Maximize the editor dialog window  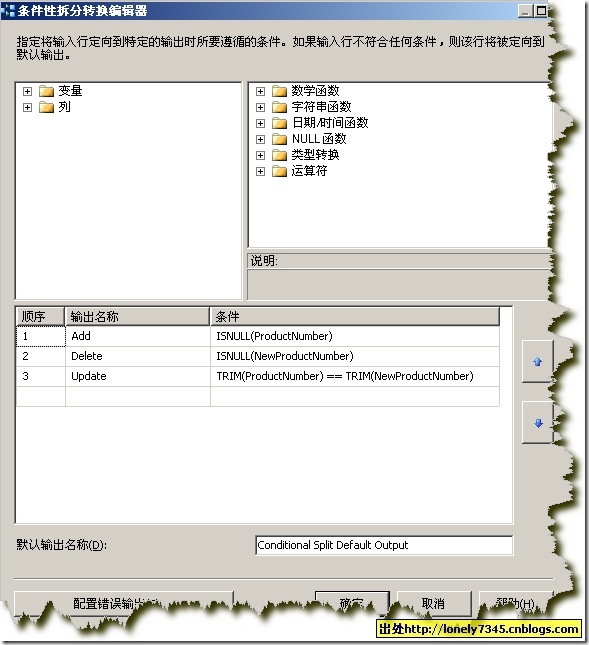[540, 11]
